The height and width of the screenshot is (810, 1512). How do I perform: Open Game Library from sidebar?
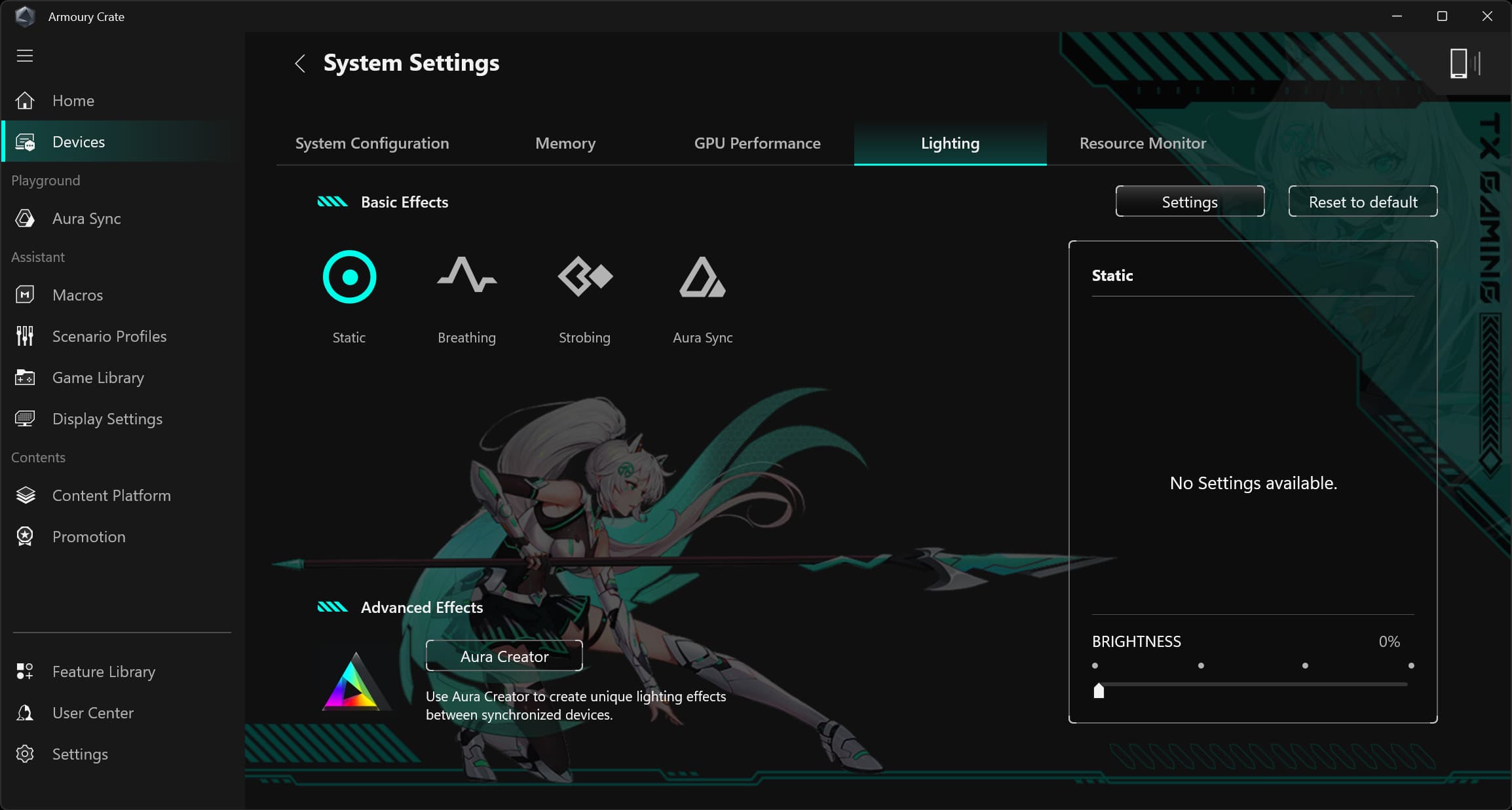point(98,378)
